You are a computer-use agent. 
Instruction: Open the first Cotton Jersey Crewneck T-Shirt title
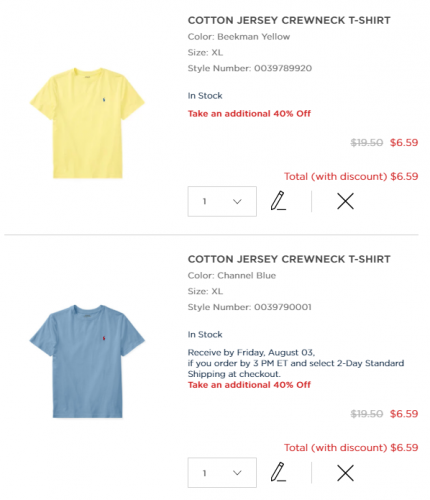289,20
